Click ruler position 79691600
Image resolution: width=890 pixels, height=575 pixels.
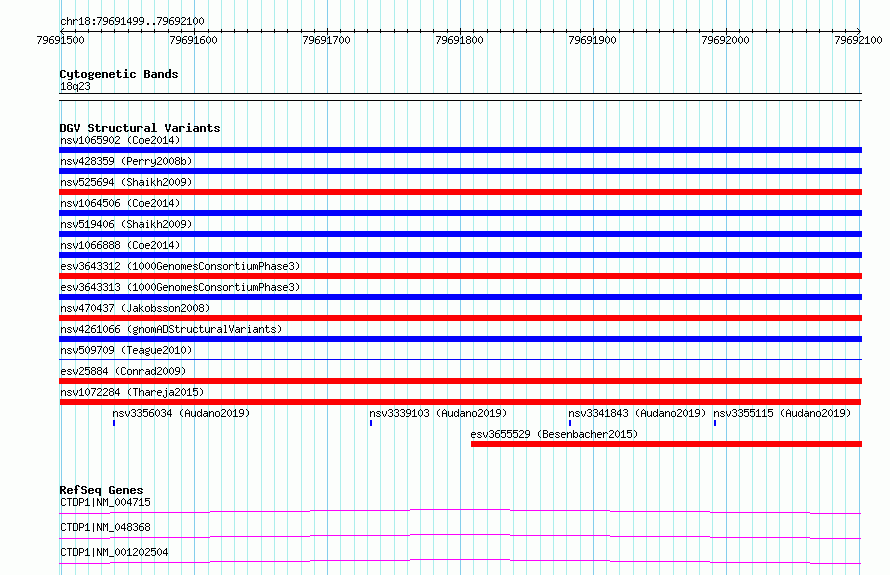[x=194, y=40]
